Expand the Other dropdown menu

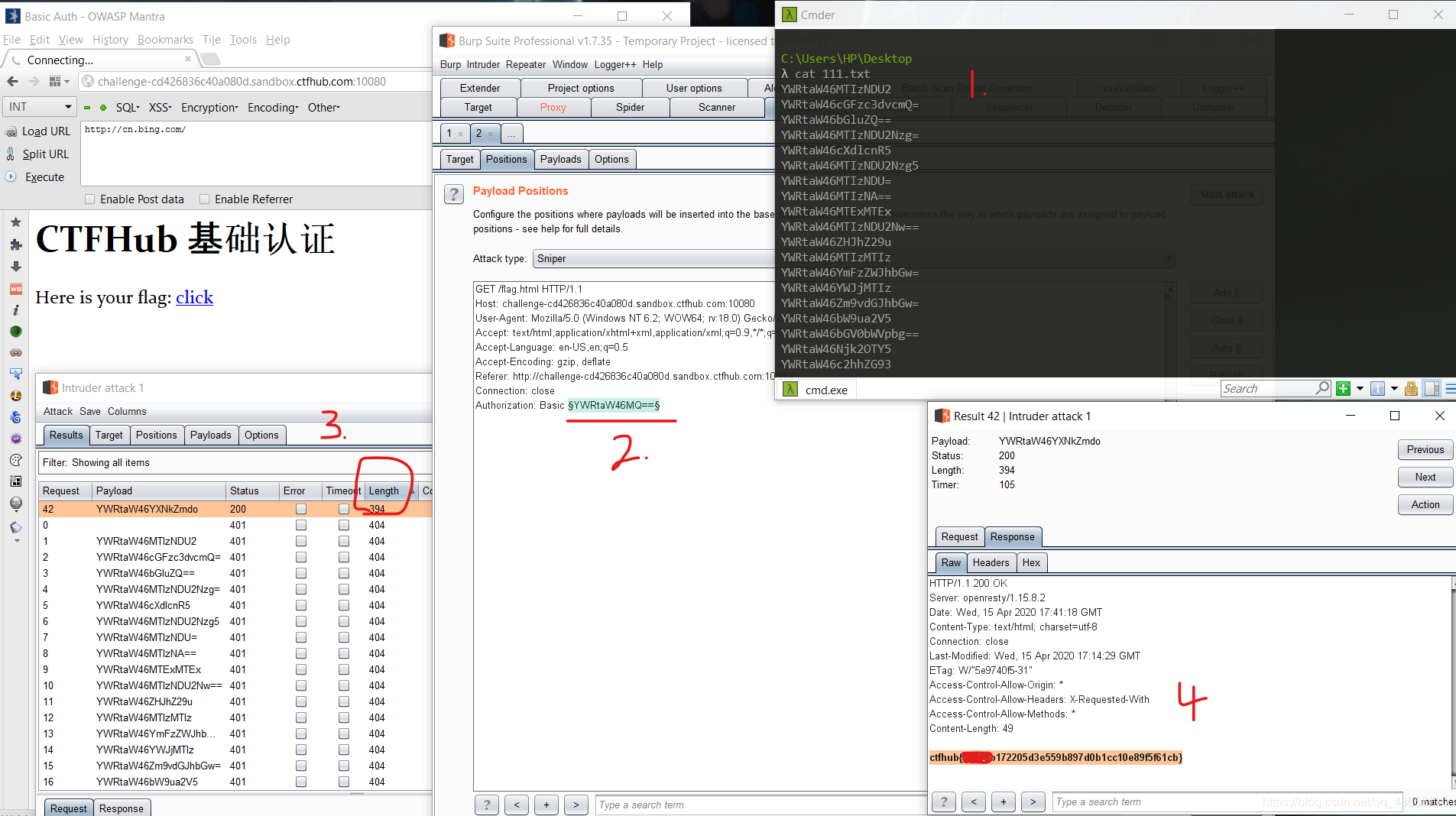coord(324,108)
